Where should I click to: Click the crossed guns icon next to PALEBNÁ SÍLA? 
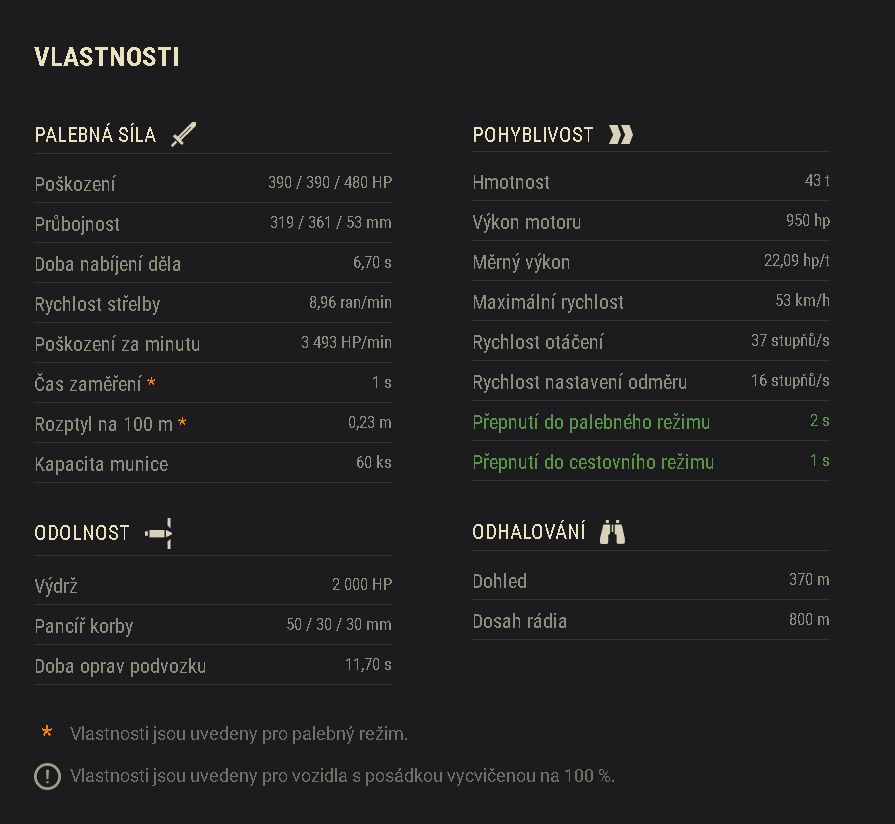[183, 133]
